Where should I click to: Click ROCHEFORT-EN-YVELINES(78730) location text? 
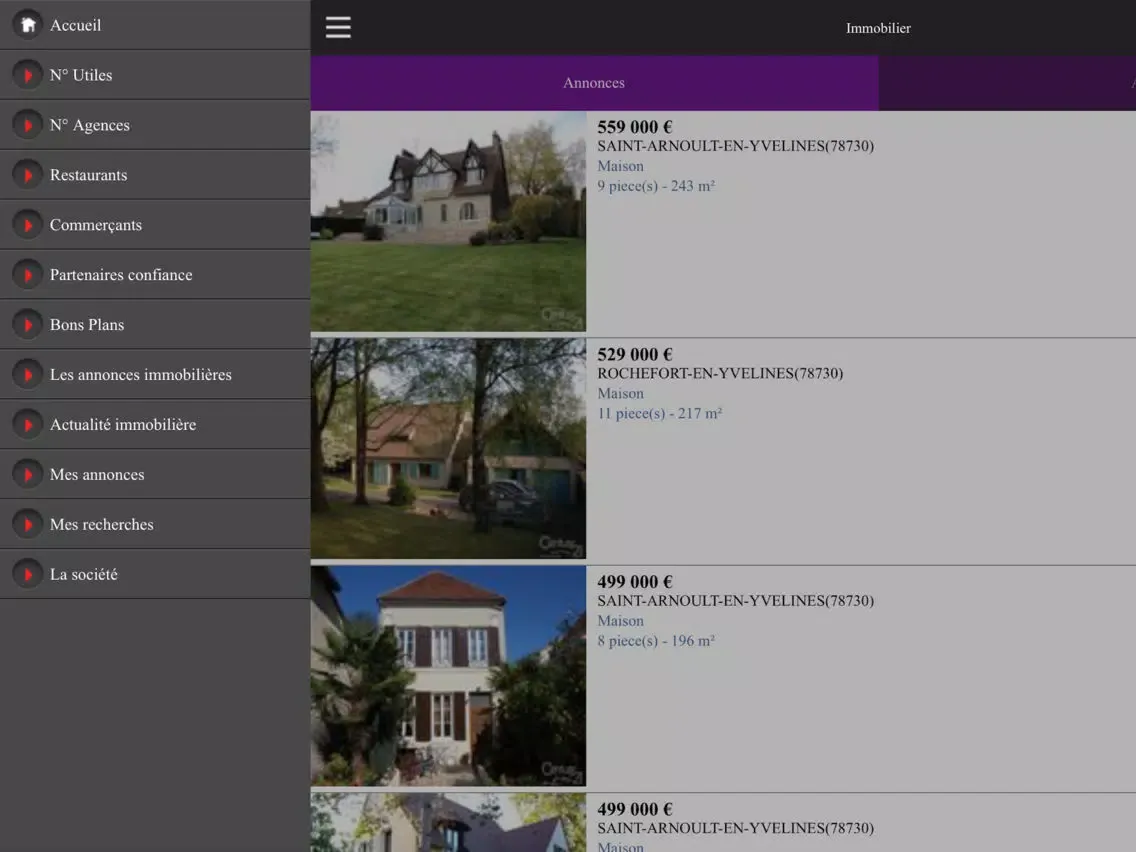[x=720, y=374]
